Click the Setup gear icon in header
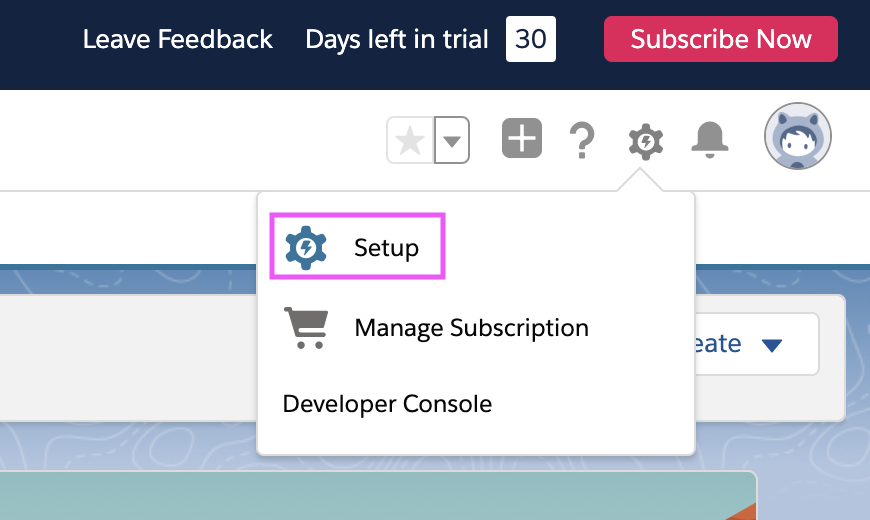Viewport: 870px width, 520px height. [646, 141]
